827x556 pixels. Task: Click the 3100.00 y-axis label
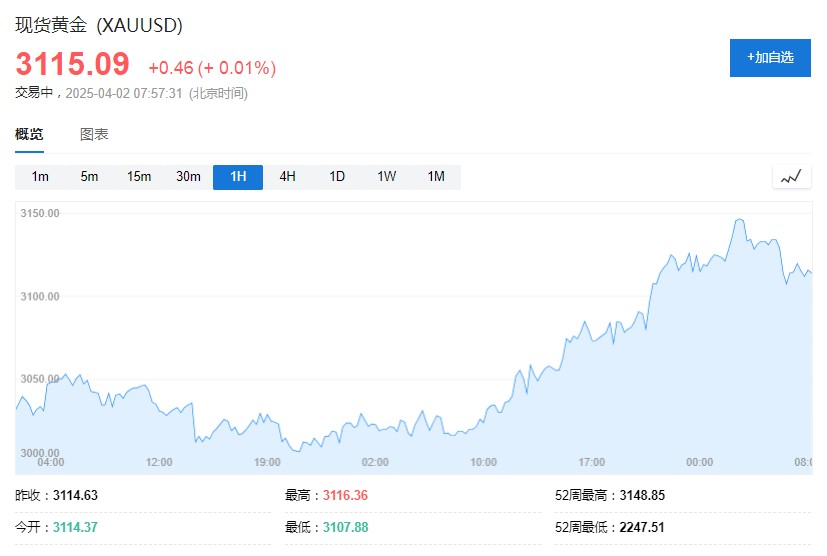pyautogui.click(x=40, y=296)
